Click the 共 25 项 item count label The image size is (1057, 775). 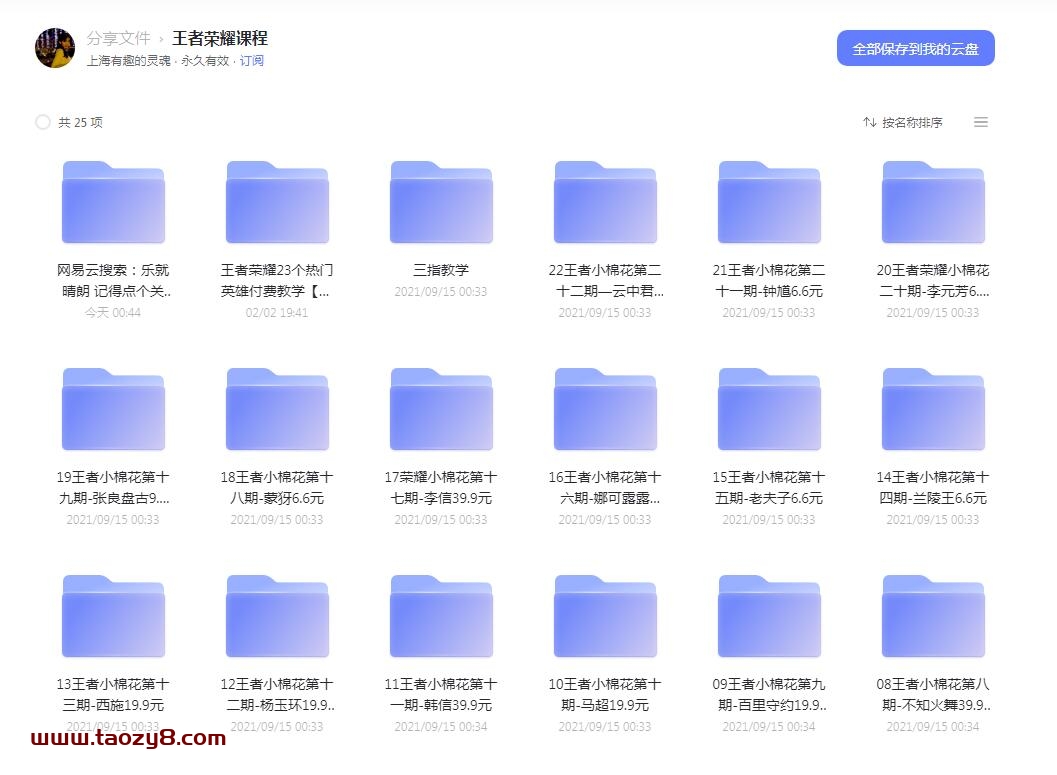coord(80,122)
